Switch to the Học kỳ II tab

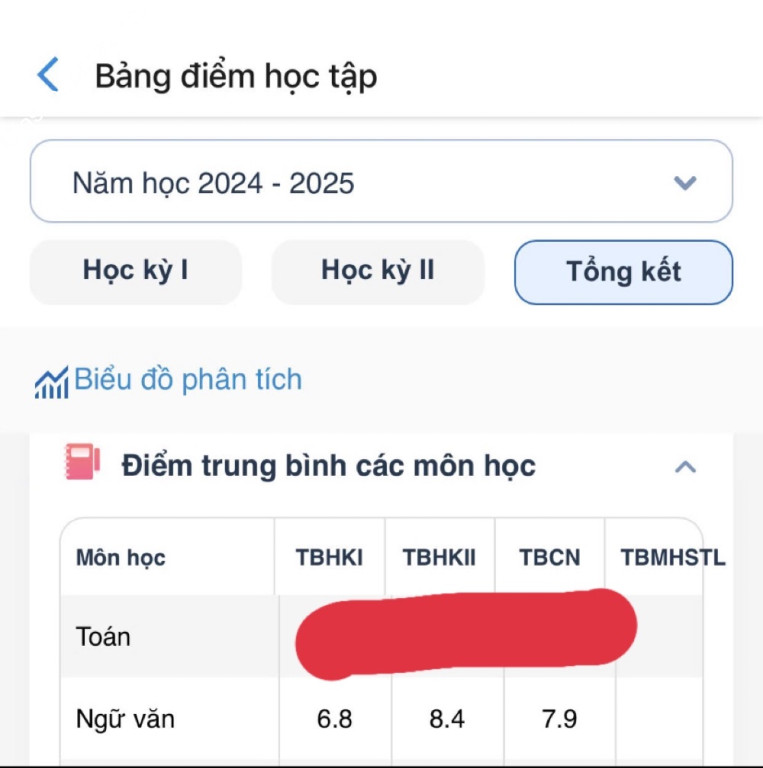tap(378, 271)
